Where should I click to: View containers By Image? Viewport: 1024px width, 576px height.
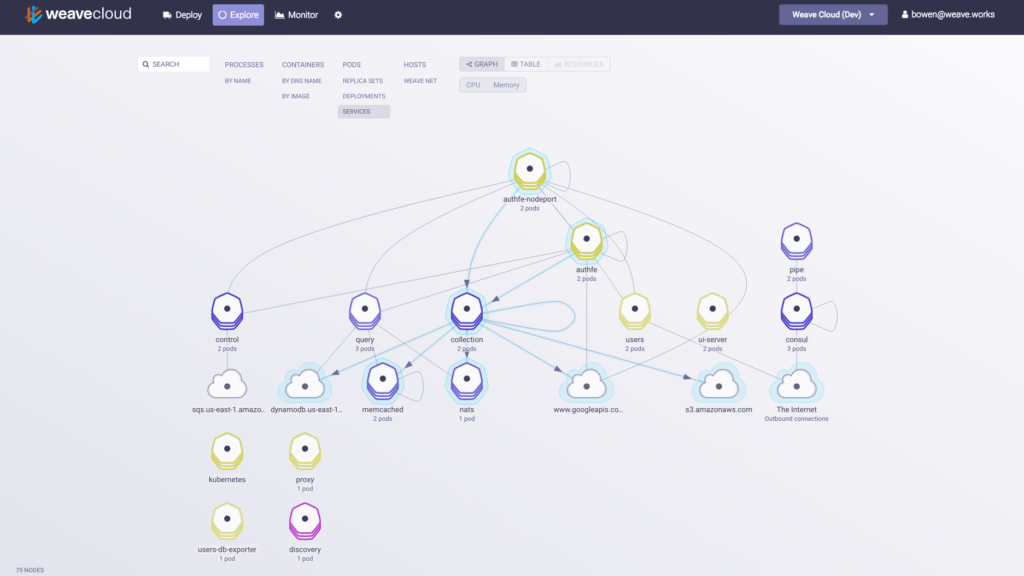(x=296, y=96)
